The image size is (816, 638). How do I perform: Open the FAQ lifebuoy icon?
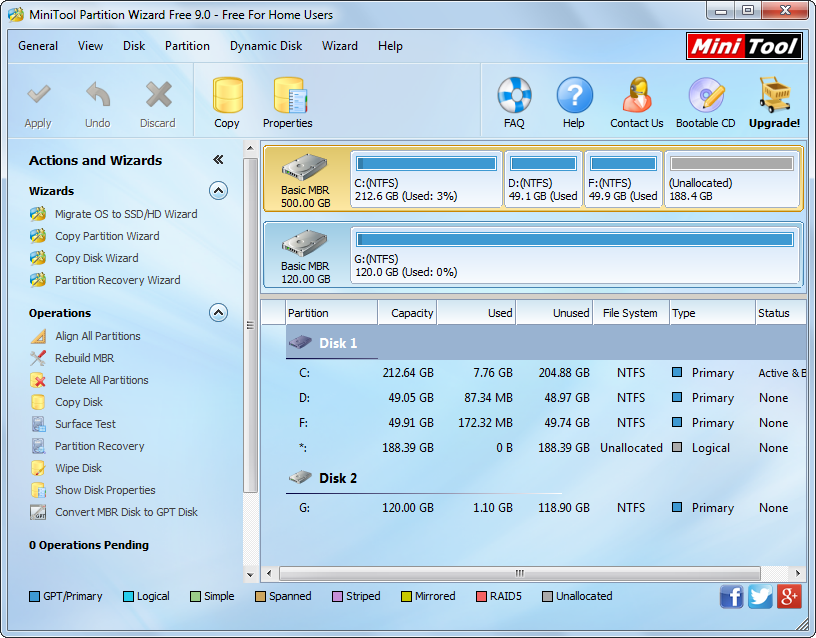click(x=514, y=95)
